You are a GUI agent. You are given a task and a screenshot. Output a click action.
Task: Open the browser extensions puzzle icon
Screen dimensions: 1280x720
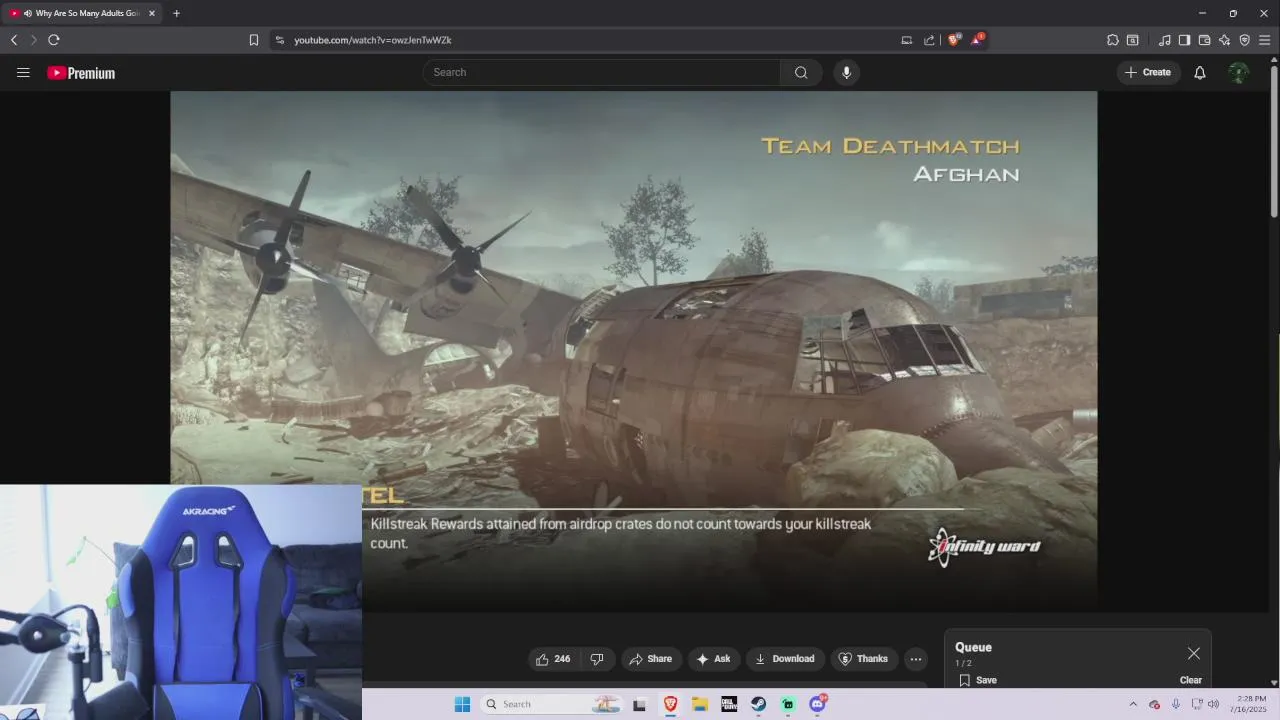(1113, 40)
